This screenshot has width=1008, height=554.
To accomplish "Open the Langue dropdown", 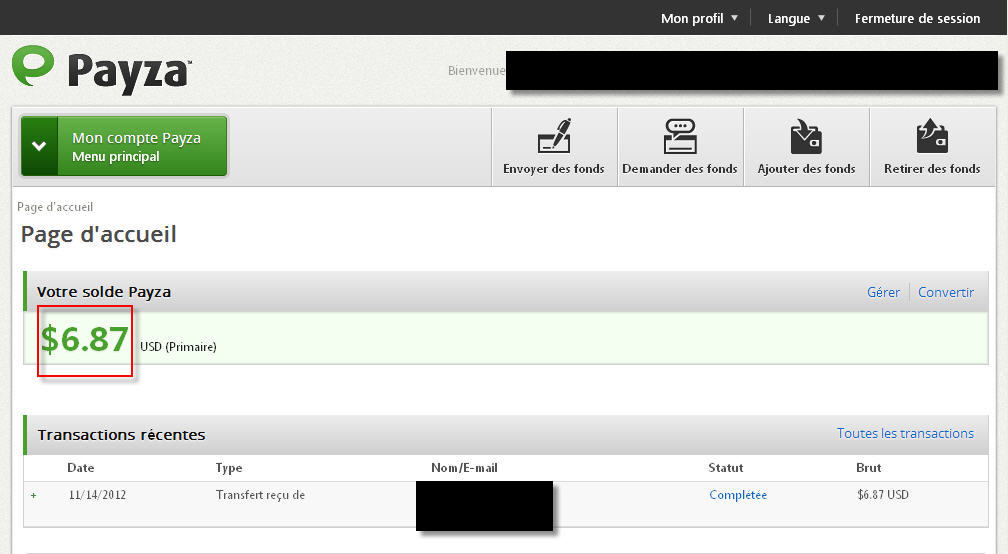I will coord(796,19).
